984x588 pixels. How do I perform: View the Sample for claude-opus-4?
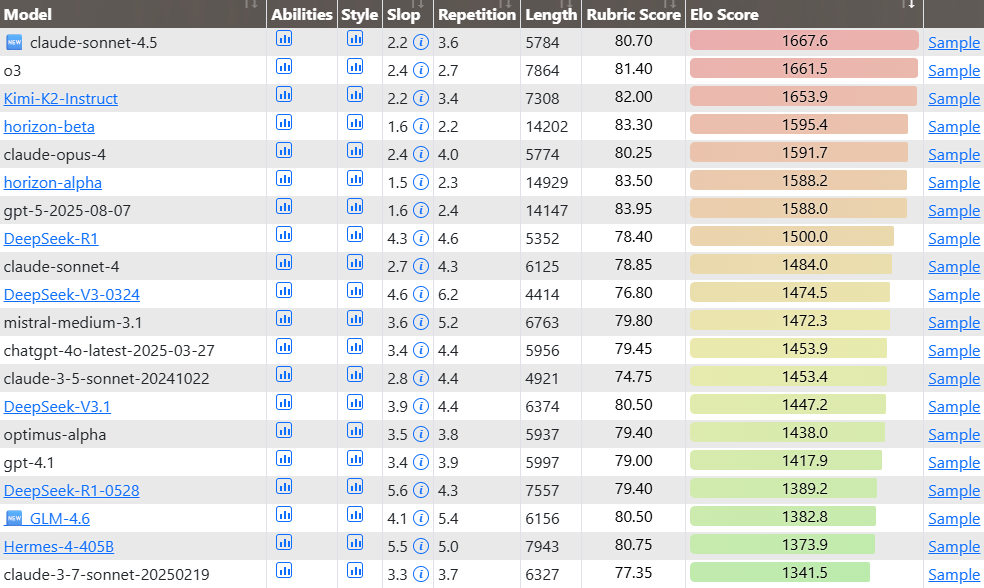coord(954,155)
